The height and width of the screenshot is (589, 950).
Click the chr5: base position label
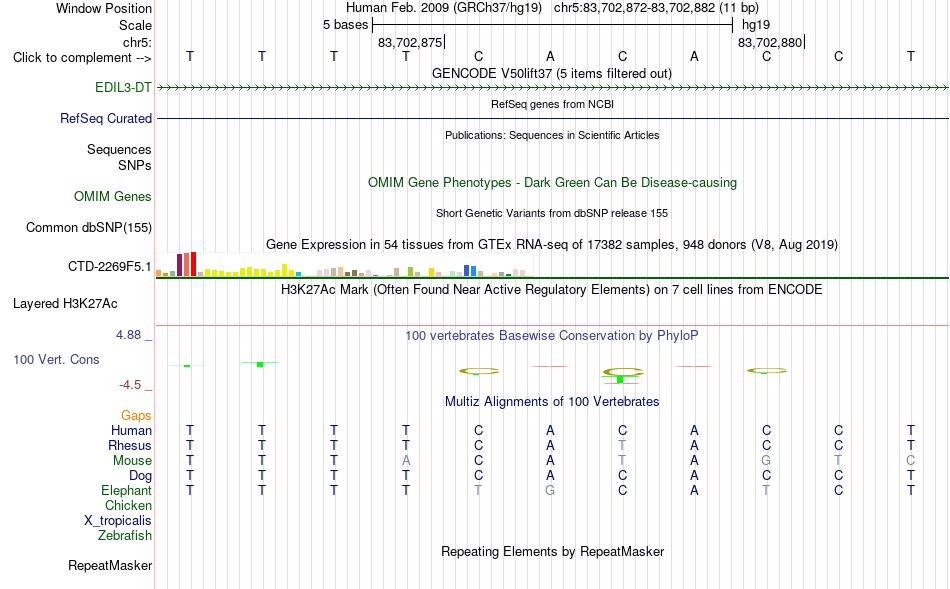[x=138, y=42]
